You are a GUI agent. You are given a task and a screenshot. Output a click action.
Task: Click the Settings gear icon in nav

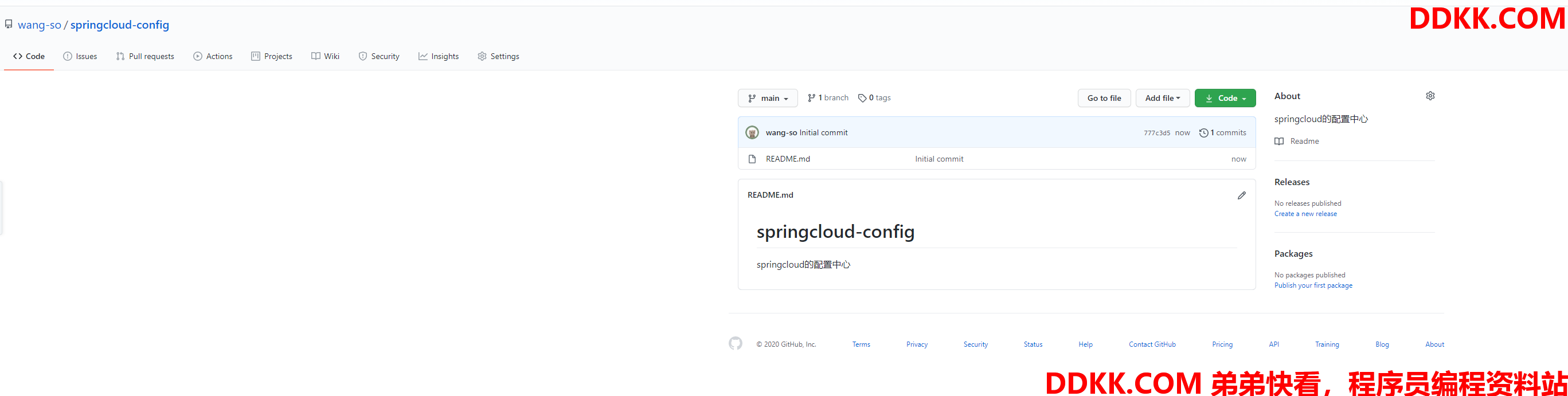(x=482, y=56)
